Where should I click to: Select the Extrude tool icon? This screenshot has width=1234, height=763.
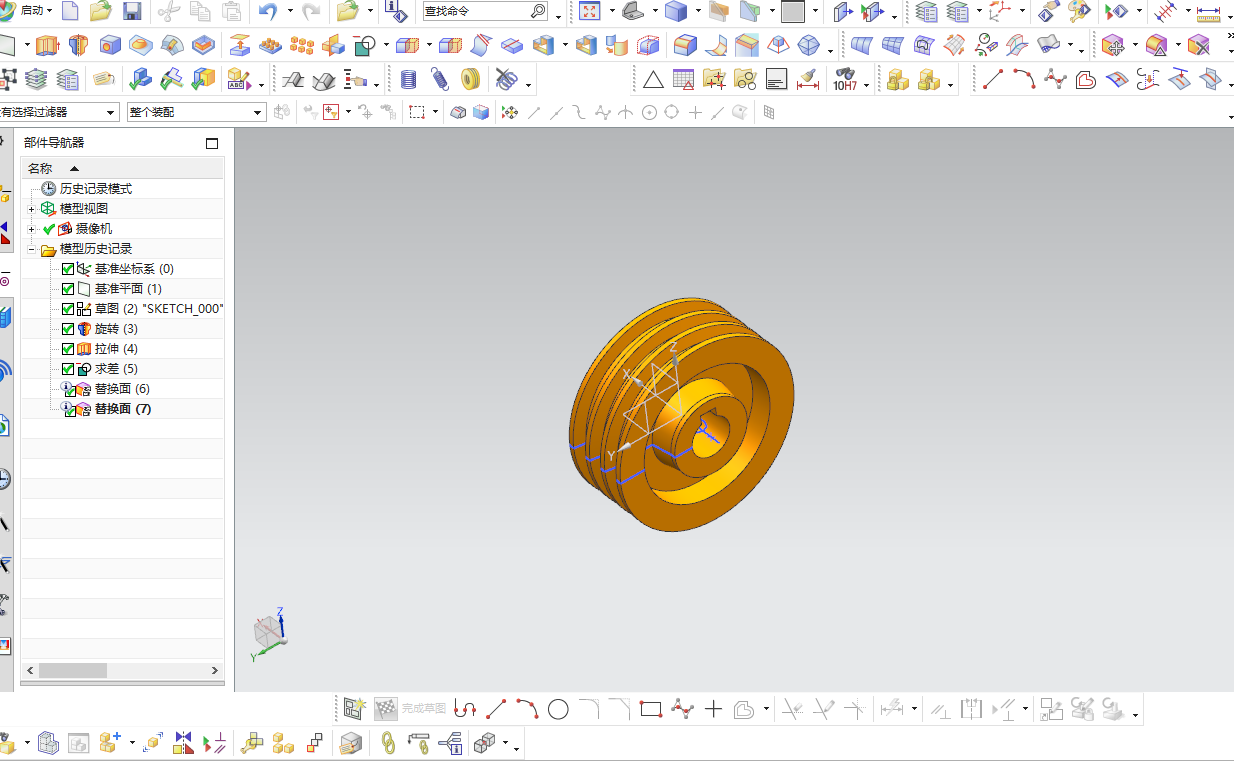(x=47, y=46)
